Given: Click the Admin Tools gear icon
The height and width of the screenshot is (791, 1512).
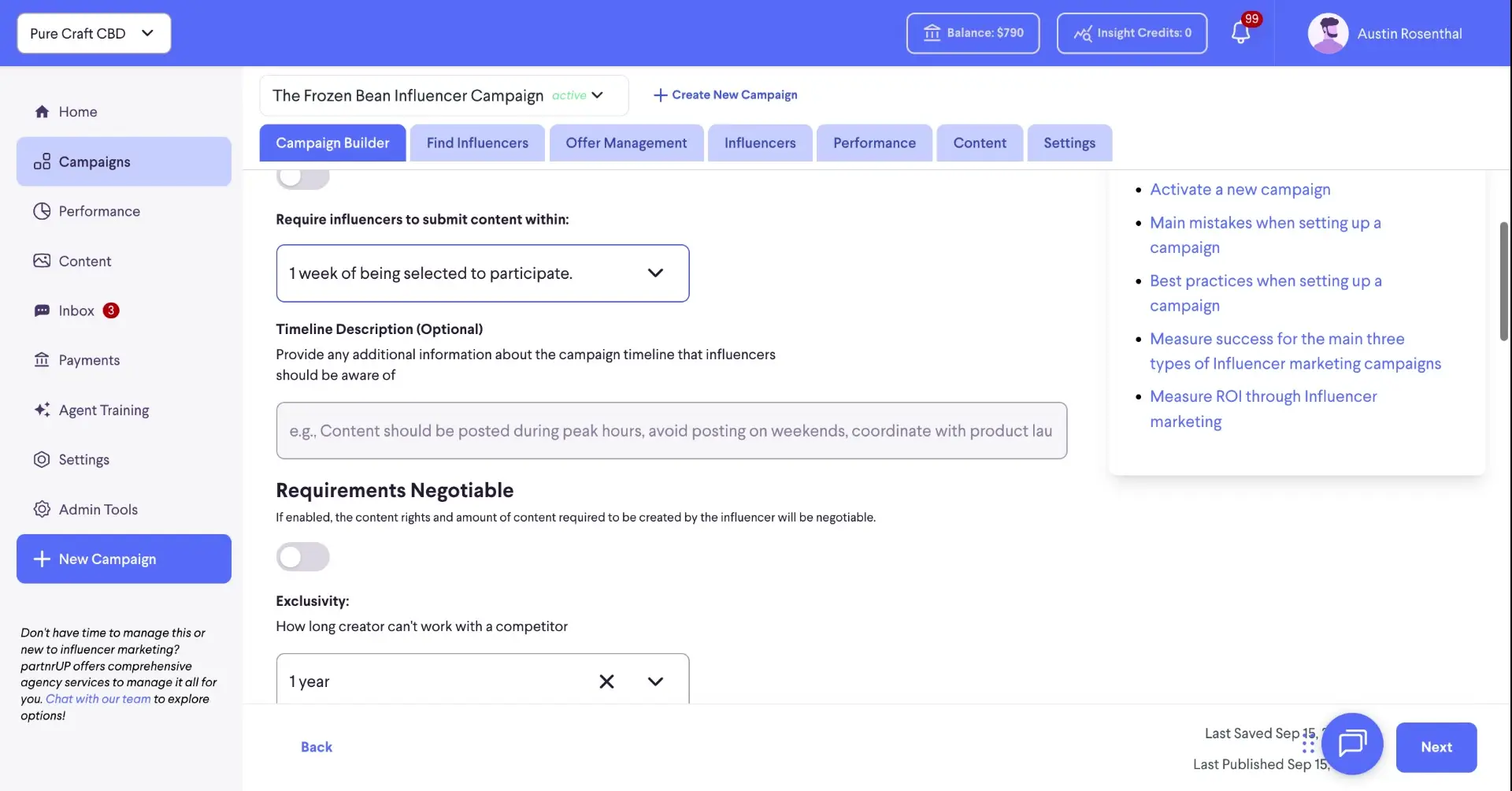Looking at the screenshot, I should pos(43,509).
